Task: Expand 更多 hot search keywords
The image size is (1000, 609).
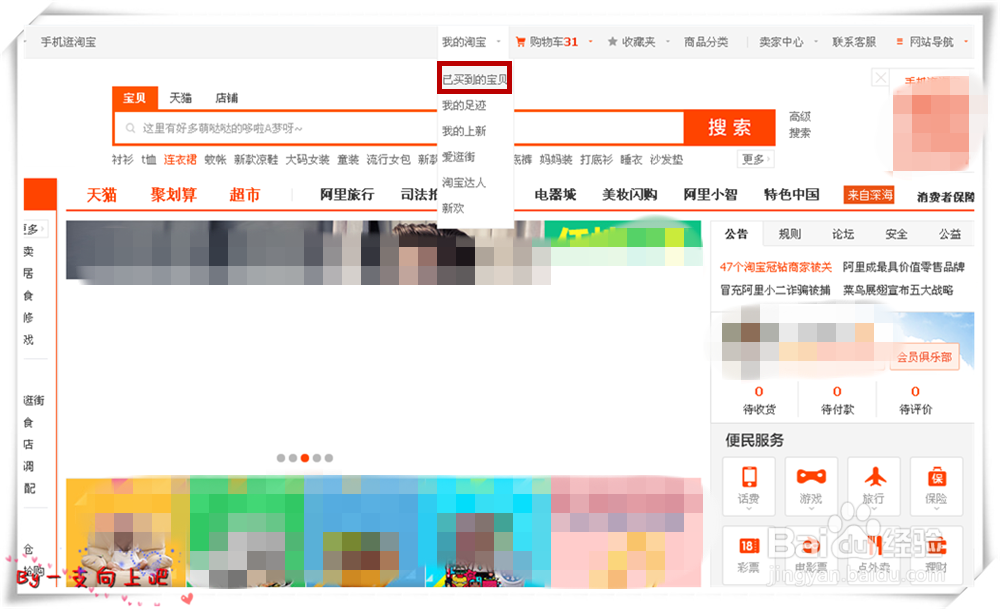Action: click(x=756, y=159)
